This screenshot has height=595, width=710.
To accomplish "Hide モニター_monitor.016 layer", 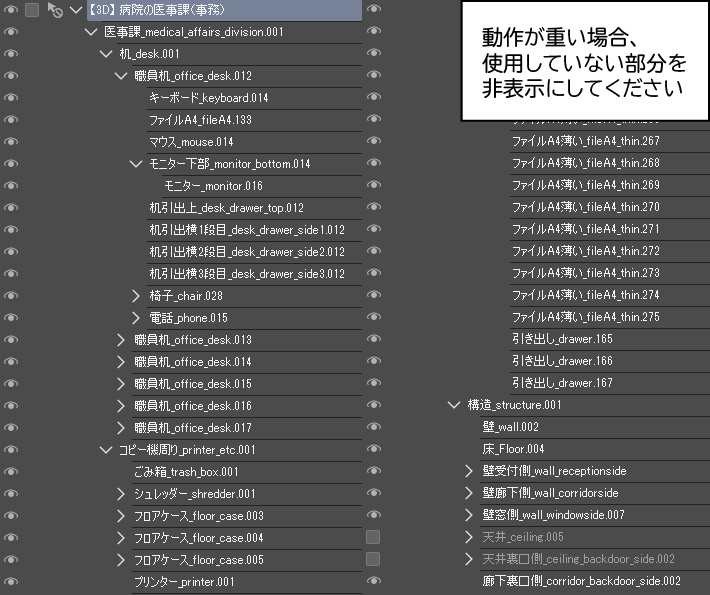I will (11, 186).
